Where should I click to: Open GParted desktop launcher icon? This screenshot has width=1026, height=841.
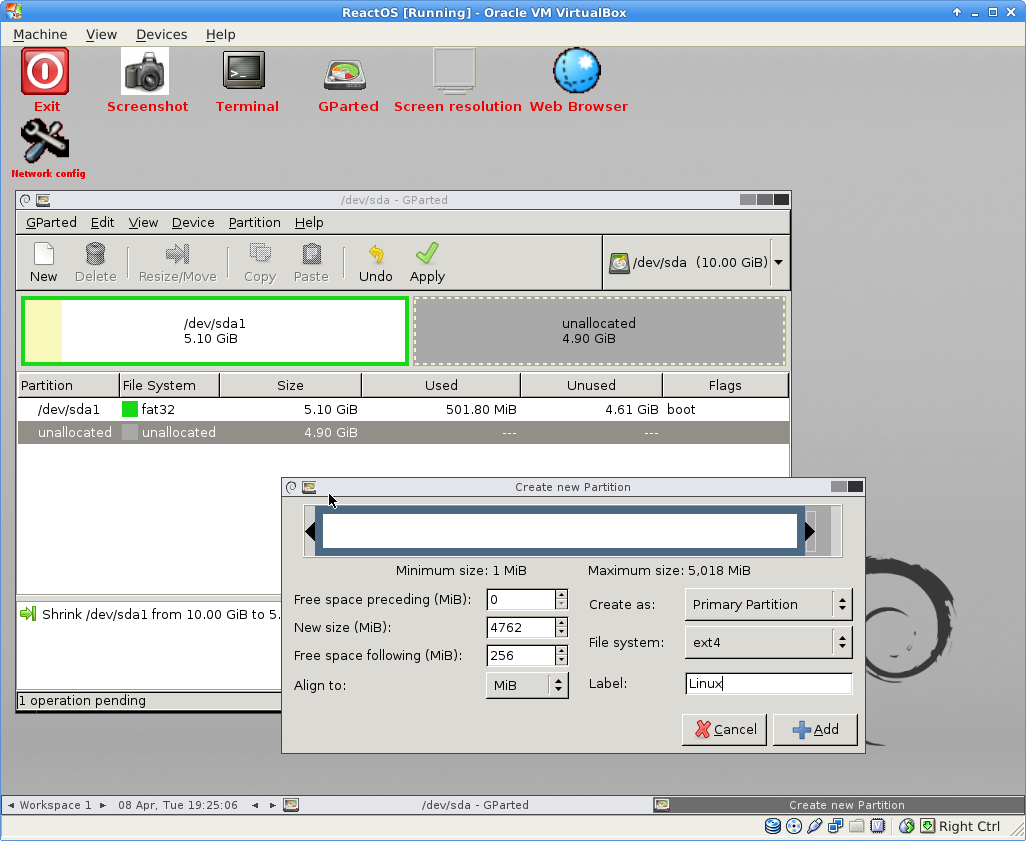(x=347, y=75)
